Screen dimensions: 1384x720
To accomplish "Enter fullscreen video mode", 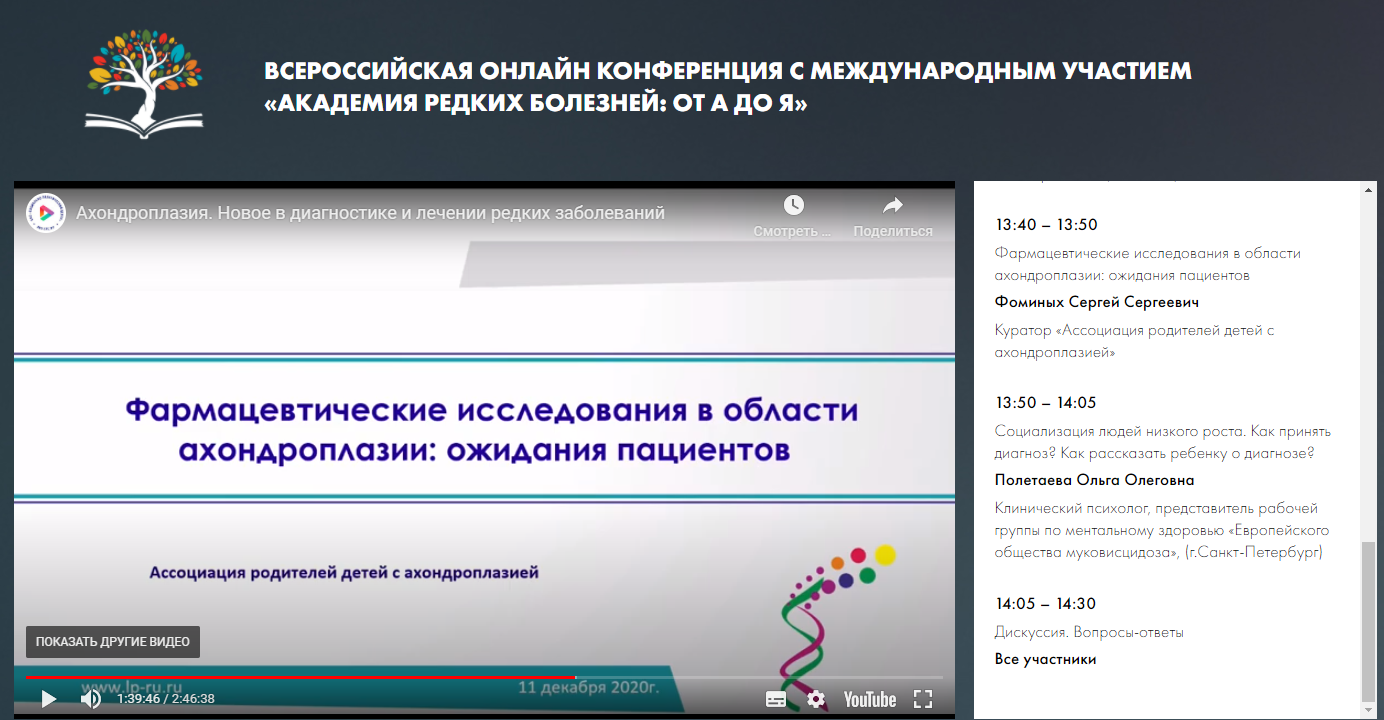I will (x=923, y=699).
